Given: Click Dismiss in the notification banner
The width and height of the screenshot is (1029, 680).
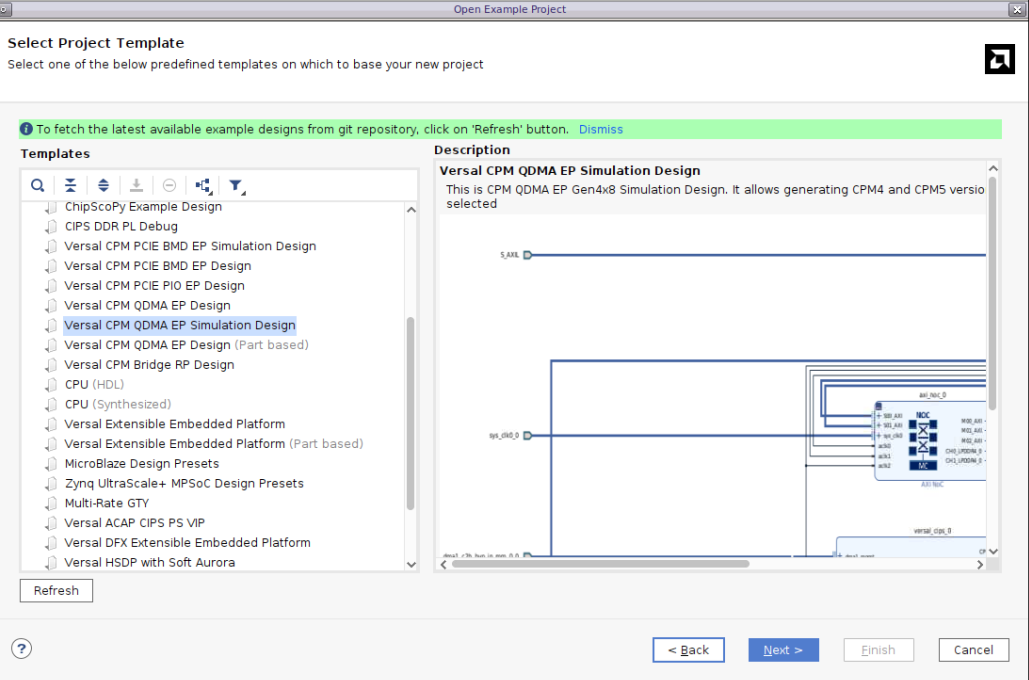Looking at the screenshot, I should 600,129.
